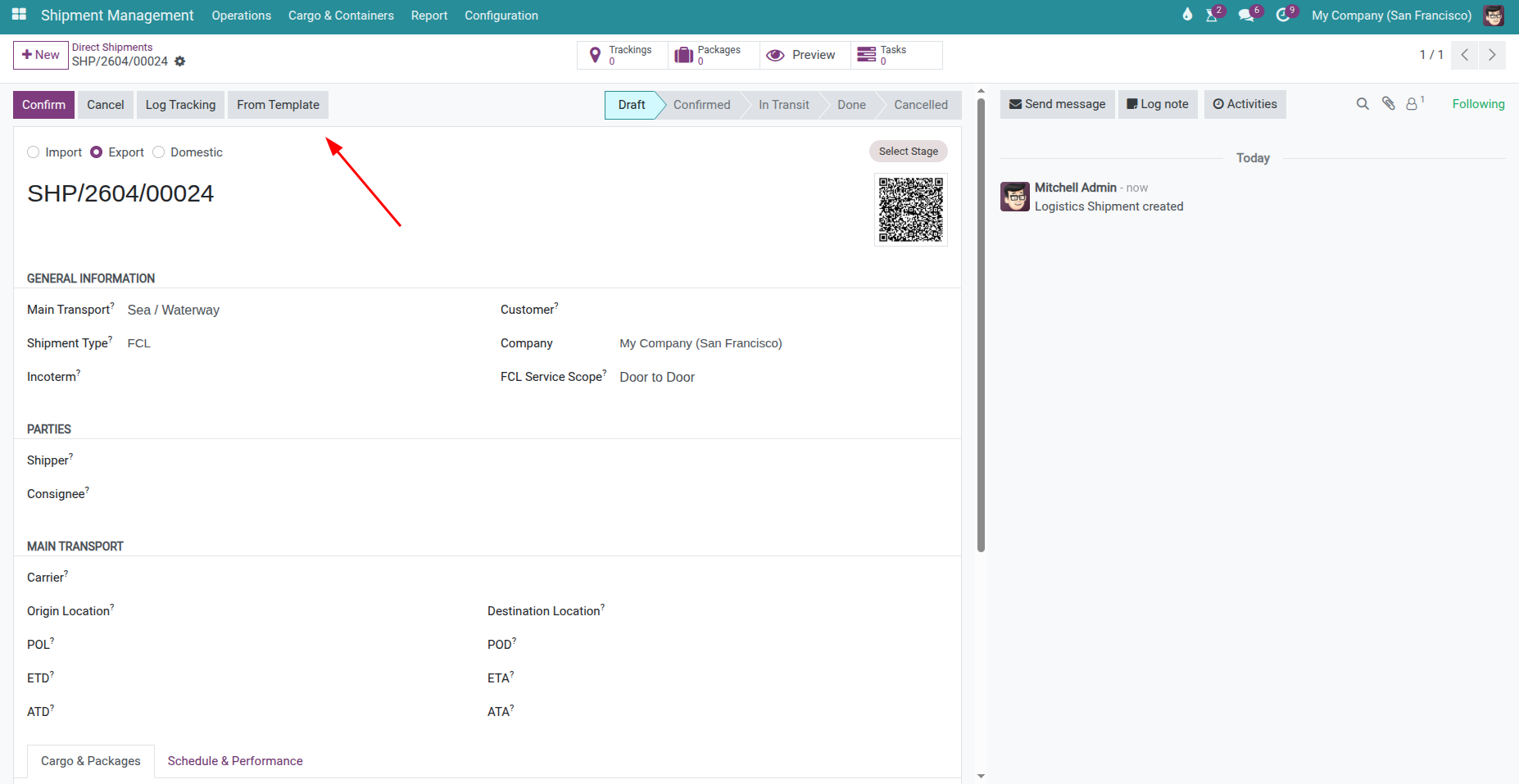
Task: Open Packages via the suitcase icon
Action: 683,55
